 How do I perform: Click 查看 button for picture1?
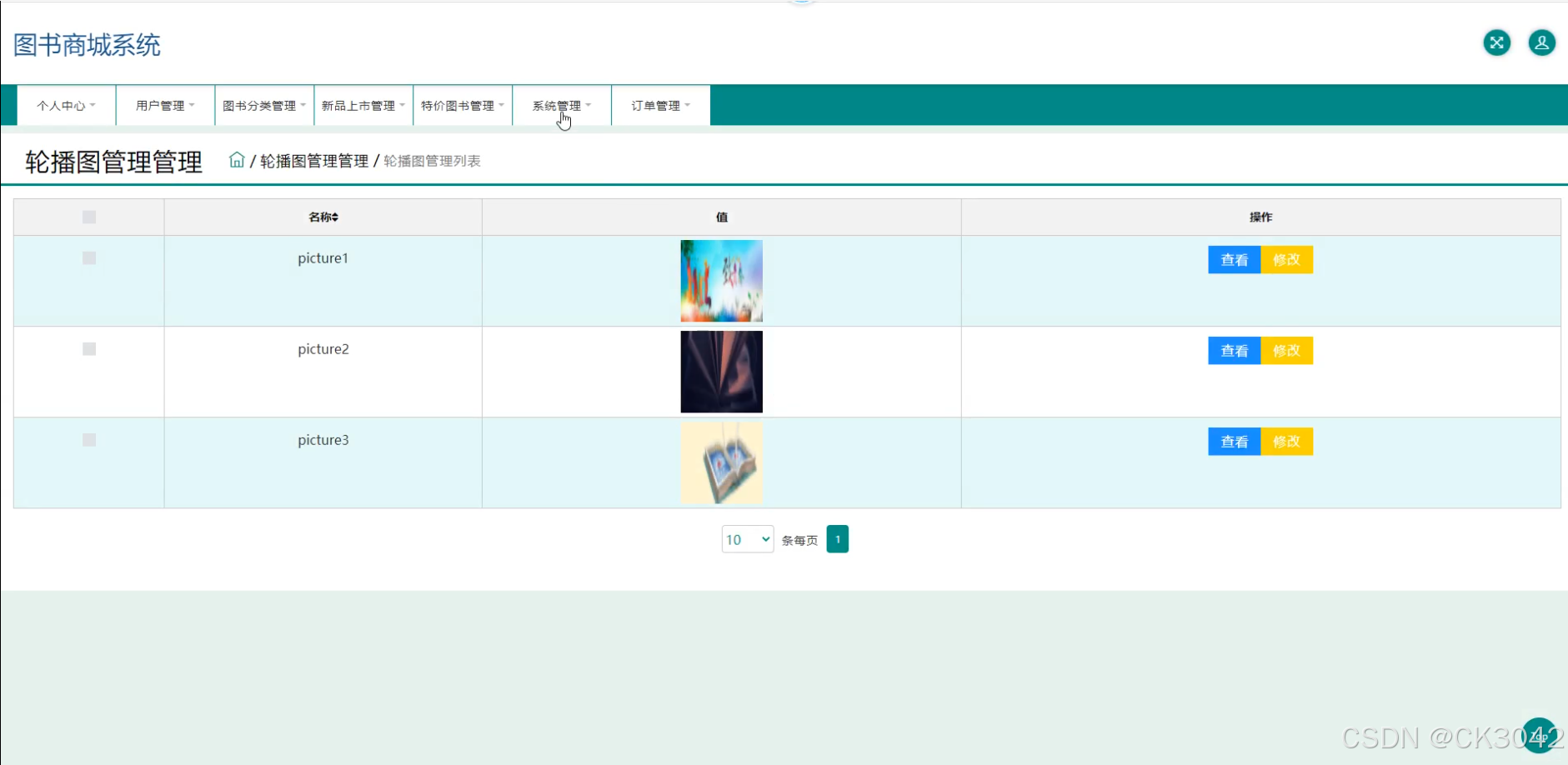pyautogui.click(x=1235, y=260)
